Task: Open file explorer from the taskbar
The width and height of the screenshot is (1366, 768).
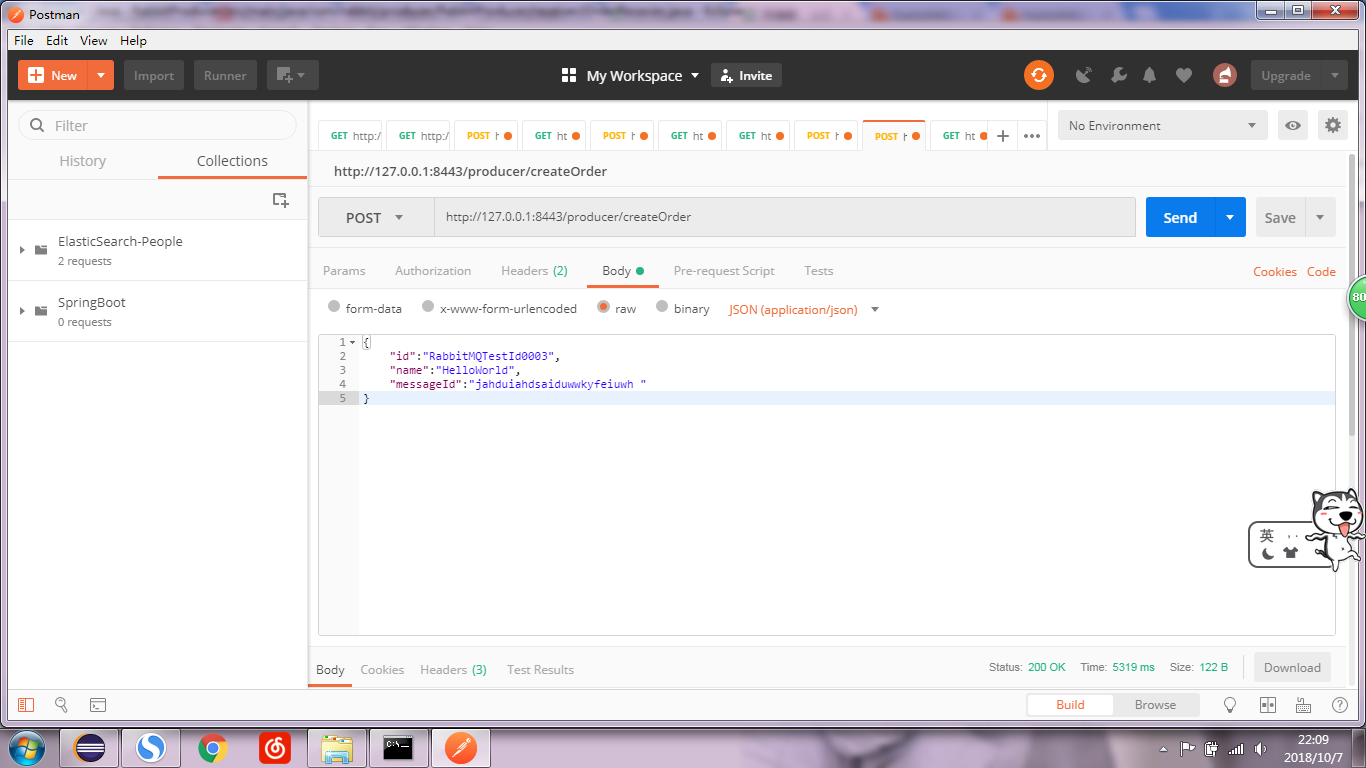Action: tap(337, 748)
